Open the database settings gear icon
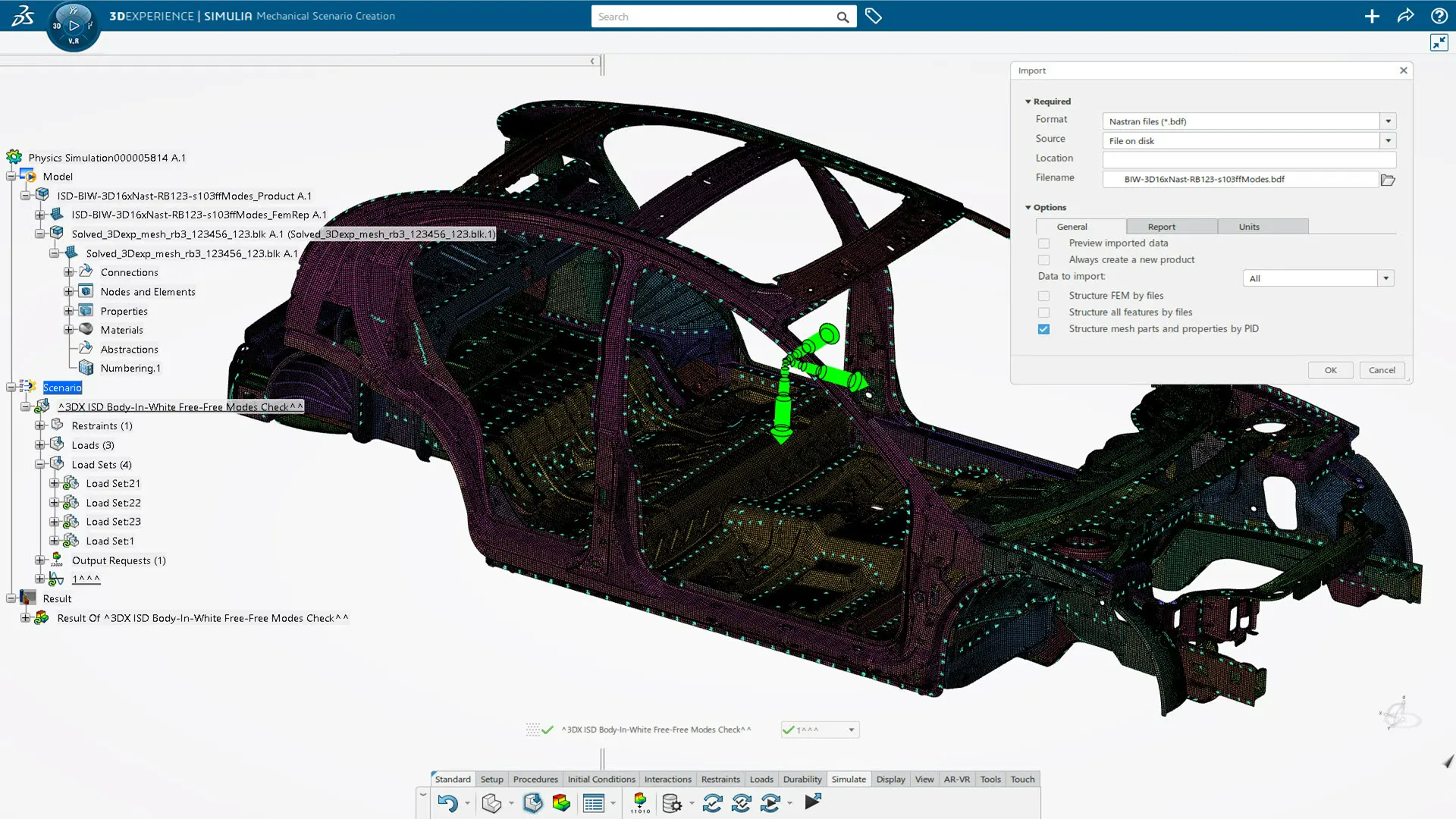 point(672,803)
